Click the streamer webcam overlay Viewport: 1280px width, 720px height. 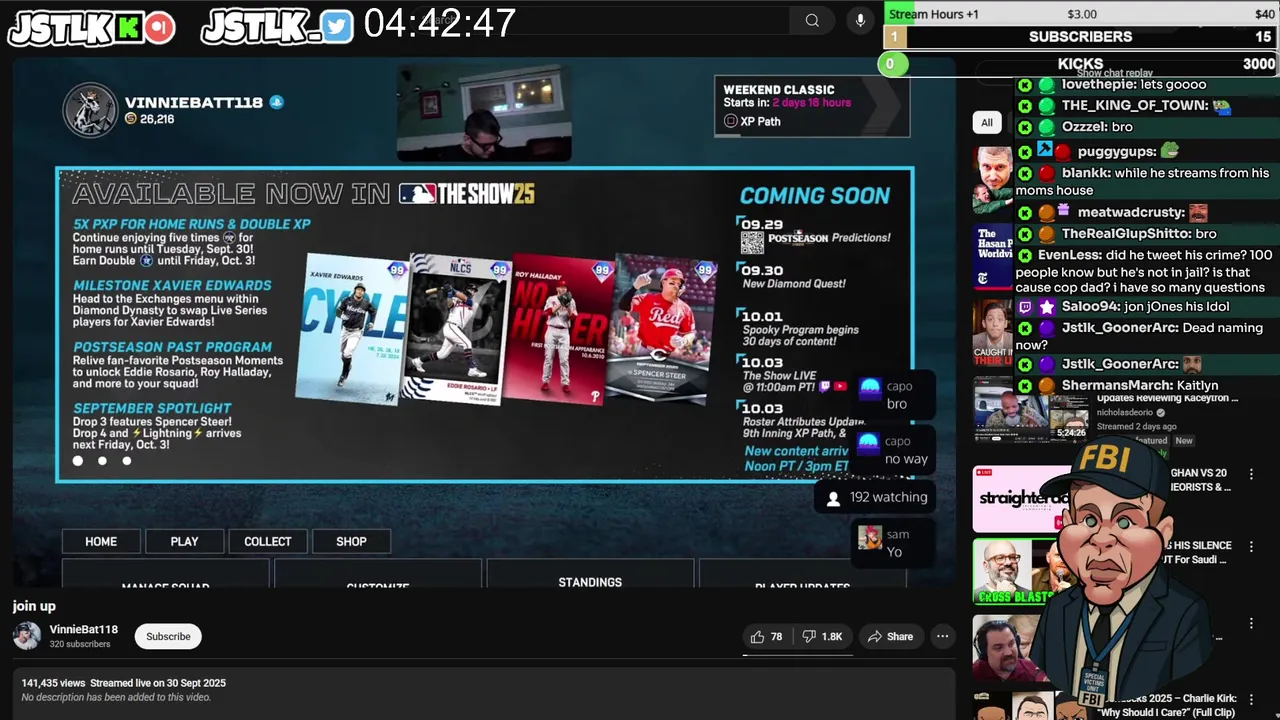coord(485,113)
